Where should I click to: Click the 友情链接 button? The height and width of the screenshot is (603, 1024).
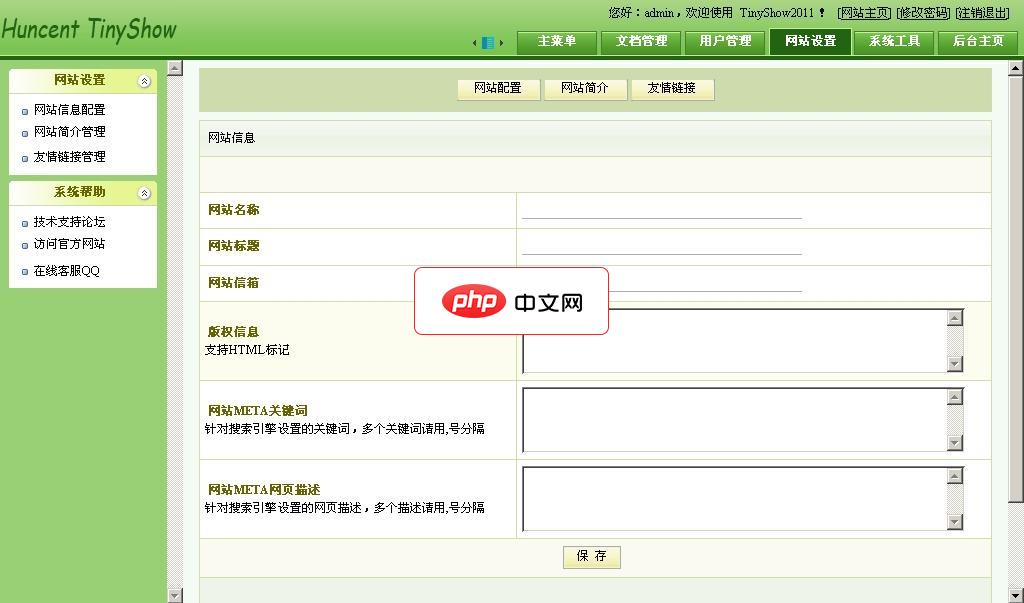672,89
